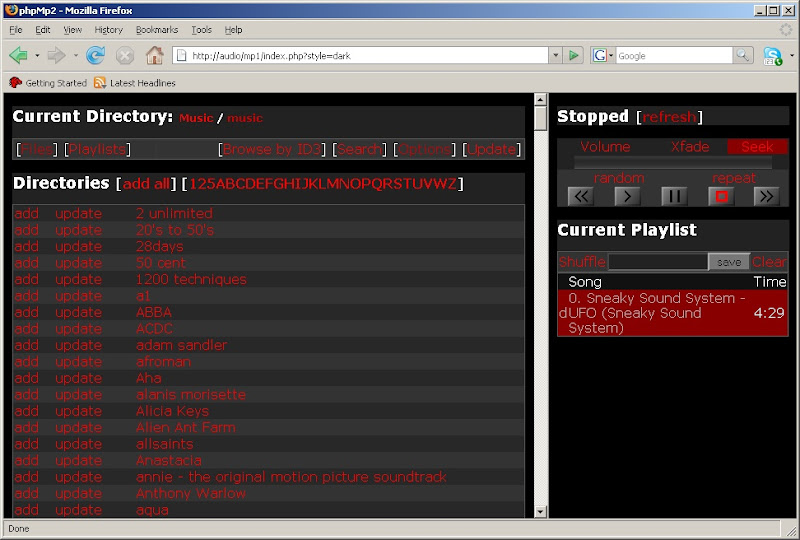Click the Forward arrow button
Viewport: 800px width, 540px height.
[56, 55]
